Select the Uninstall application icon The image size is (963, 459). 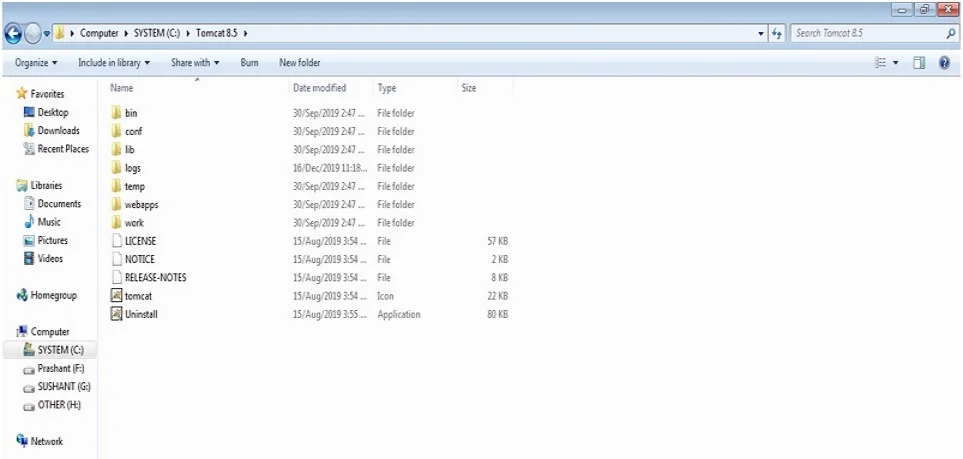[116, 314]
